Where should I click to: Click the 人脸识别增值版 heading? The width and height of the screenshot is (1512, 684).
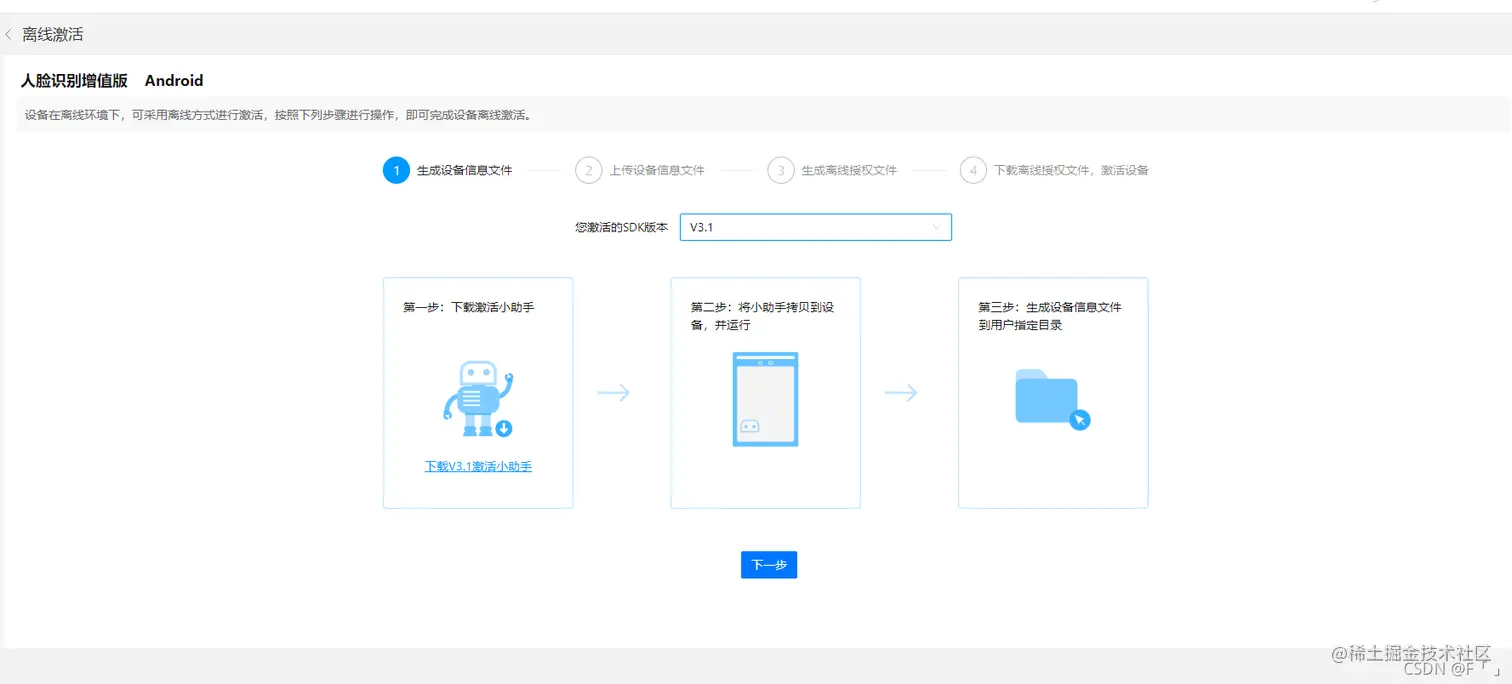(72, 81)
